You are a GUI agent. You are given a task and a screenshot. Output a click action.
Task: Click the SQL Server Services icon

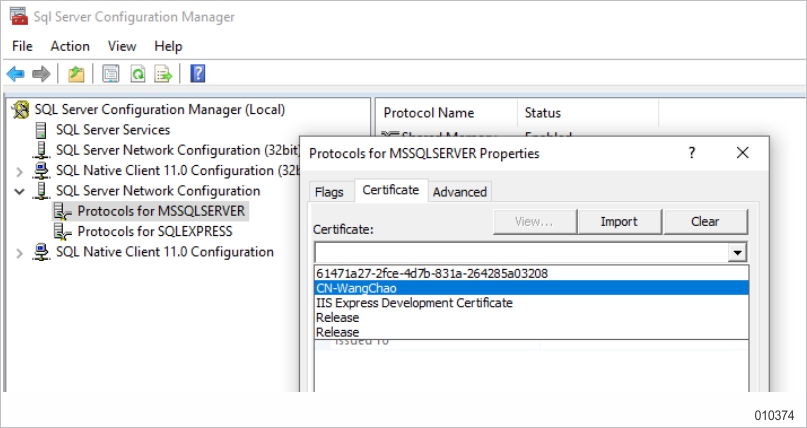[41, 130]
